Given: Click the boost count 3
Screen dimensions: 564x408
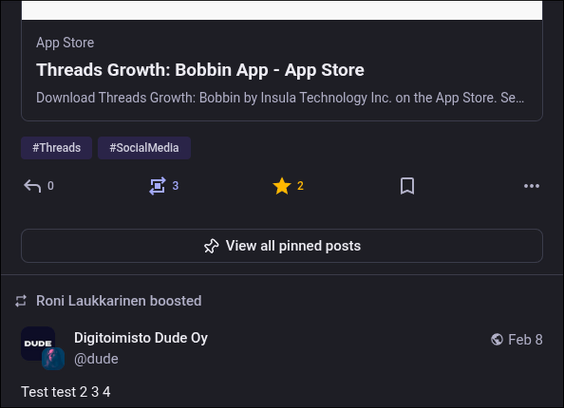Looking at the screenshot, I should click(175, 186).
